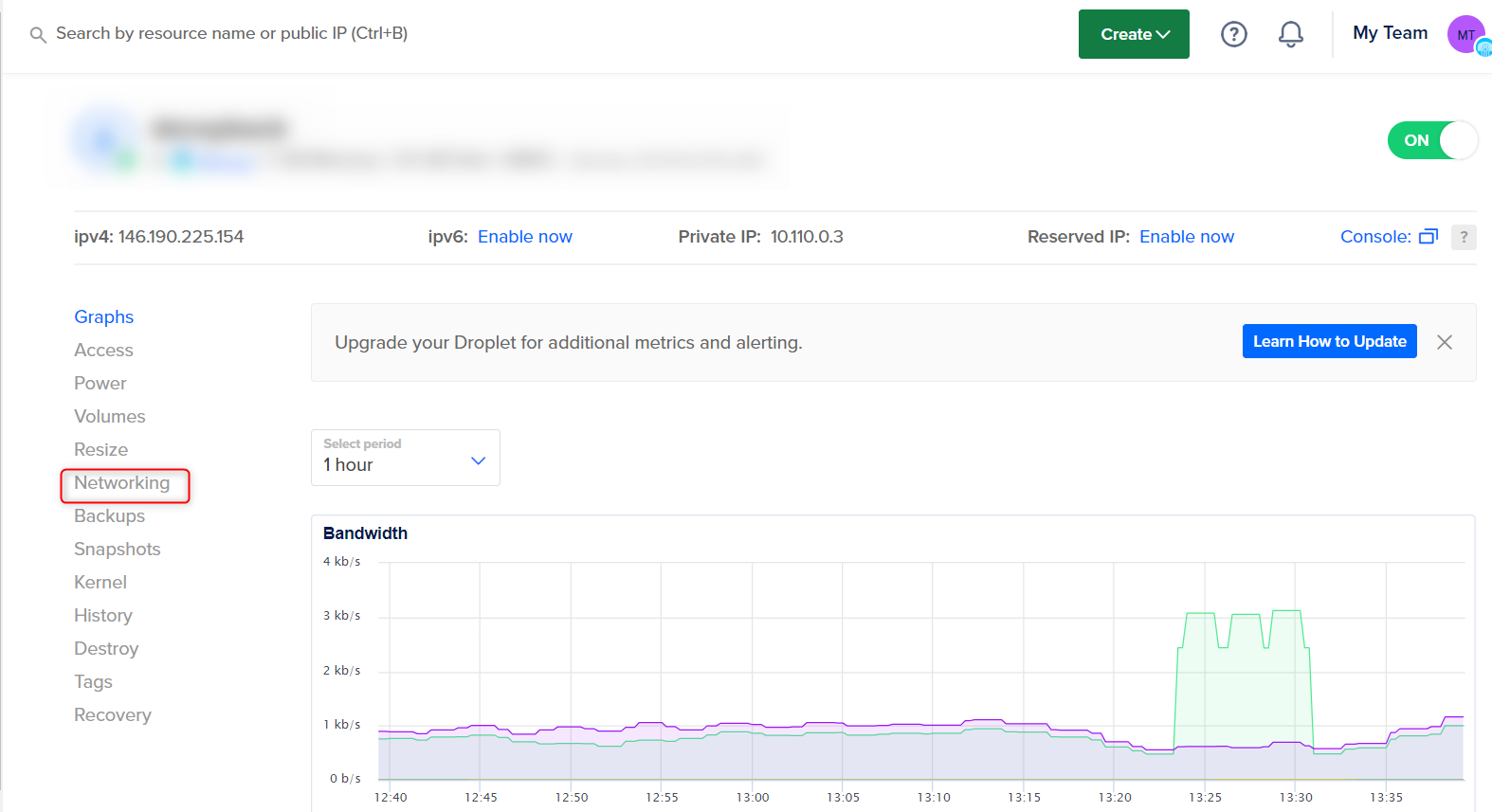The image size is (1492, 812).
Task: Click the Console help question badge
Action: 1463,237
